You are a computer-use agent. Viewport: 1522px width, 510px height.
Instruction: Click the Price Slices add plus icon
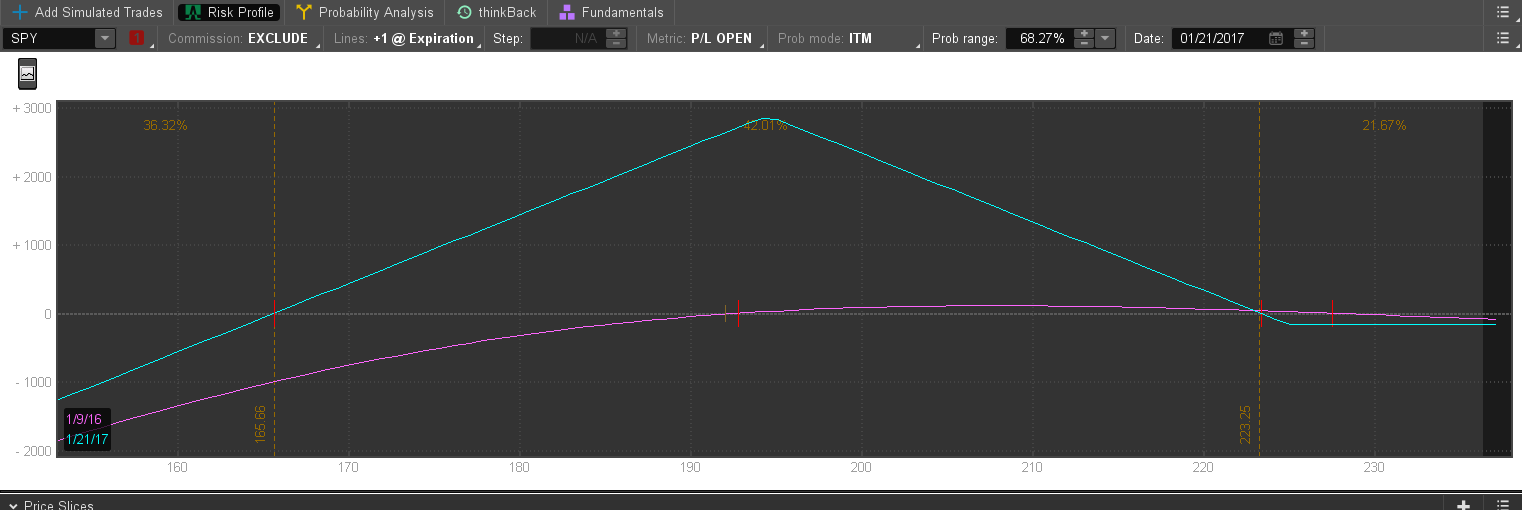(1463, 505)
